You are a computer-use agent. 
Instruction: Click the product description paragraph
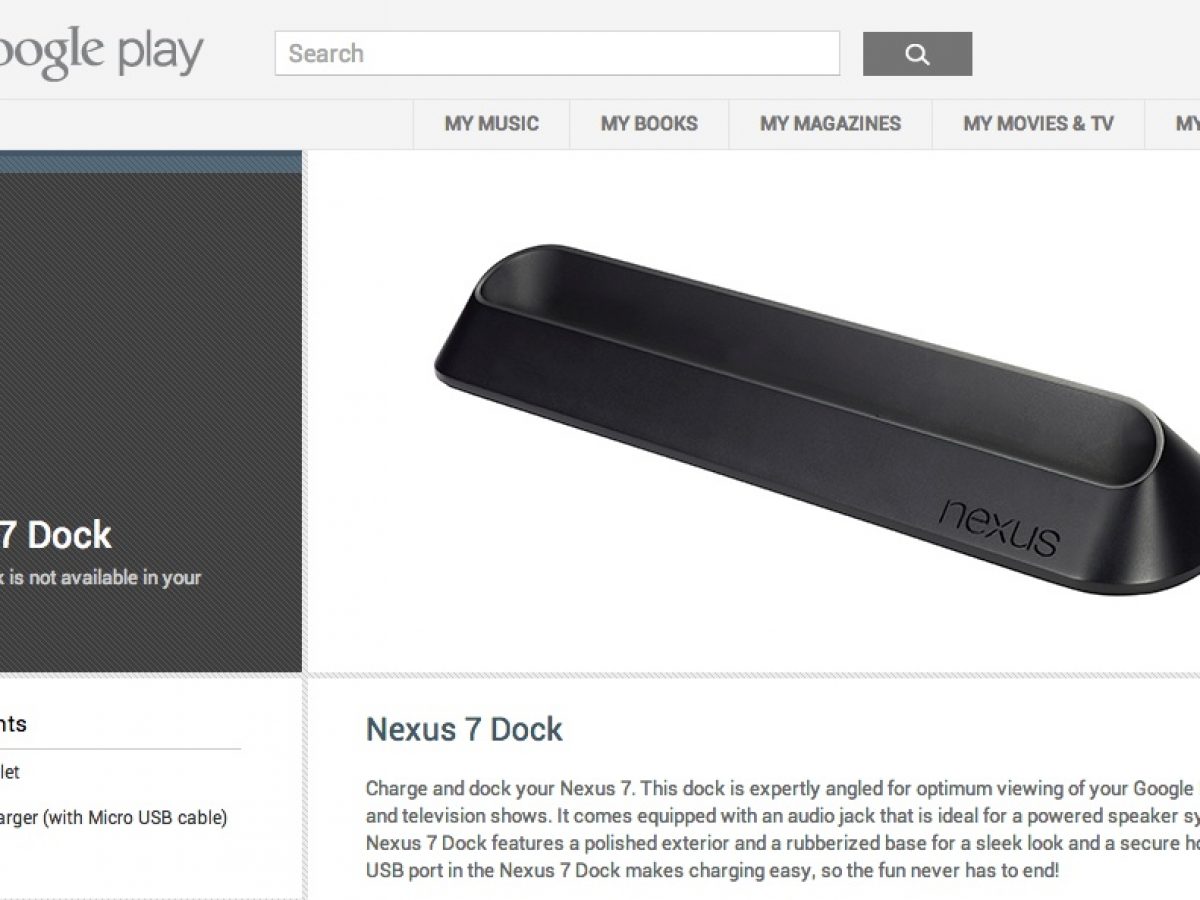tap(783, 829)
